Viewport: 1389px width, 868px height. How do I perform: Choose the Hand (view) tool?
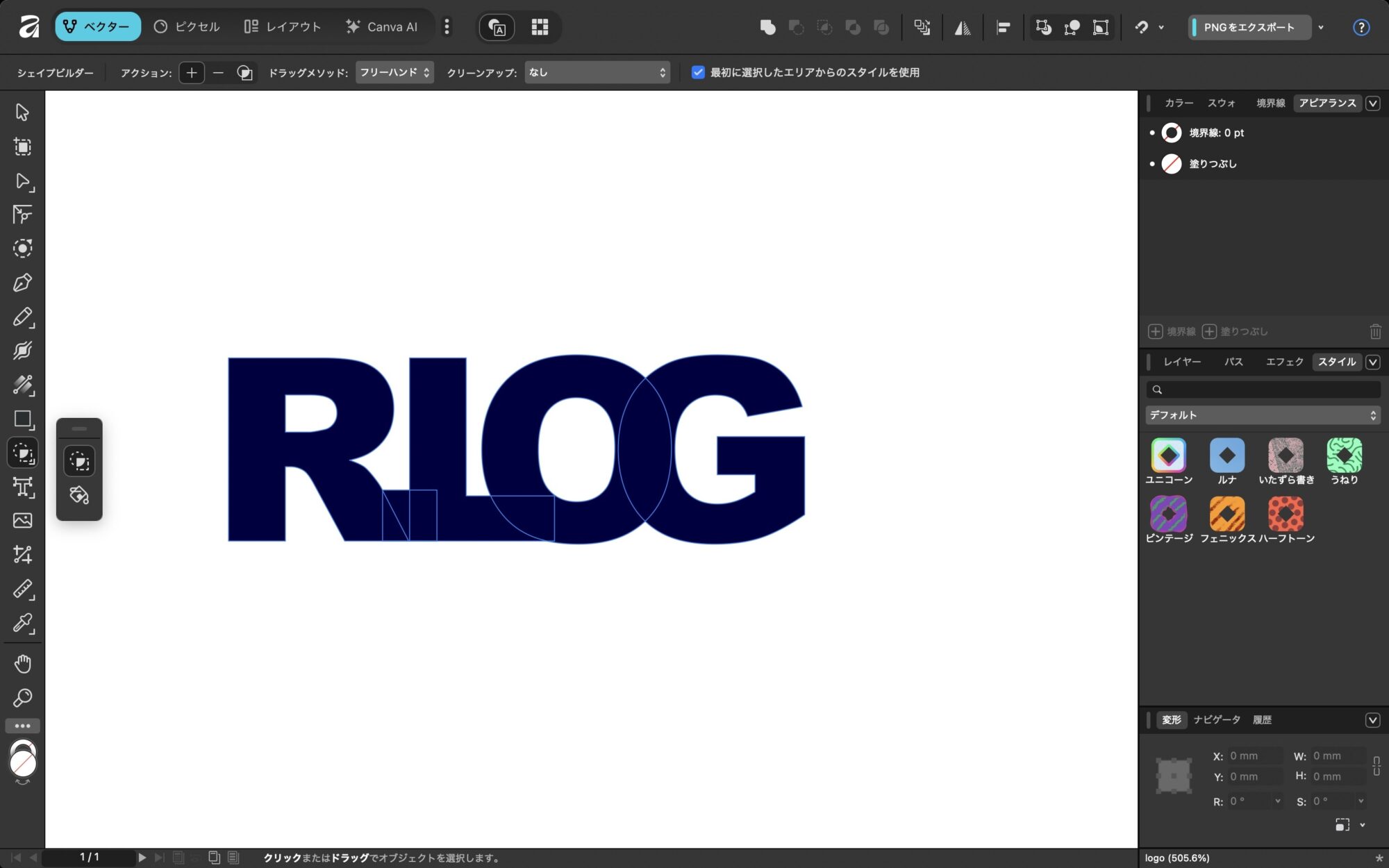tap(22, 664)
